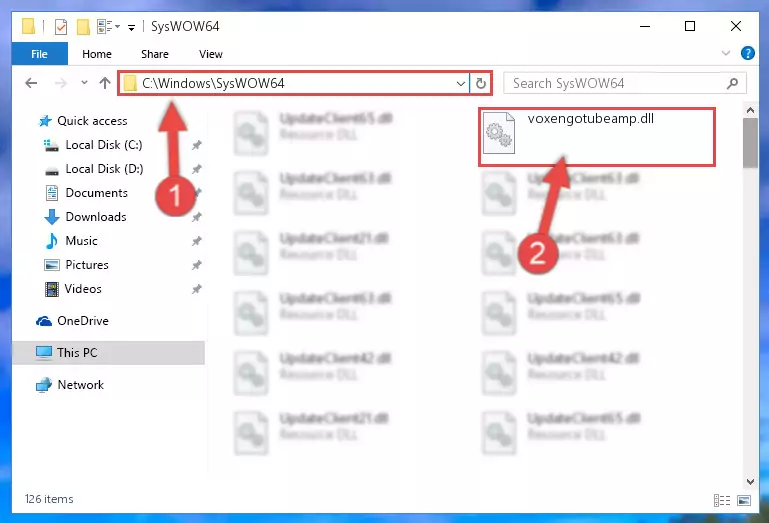Click the forward navigation arrow

[x=61, y=83]
